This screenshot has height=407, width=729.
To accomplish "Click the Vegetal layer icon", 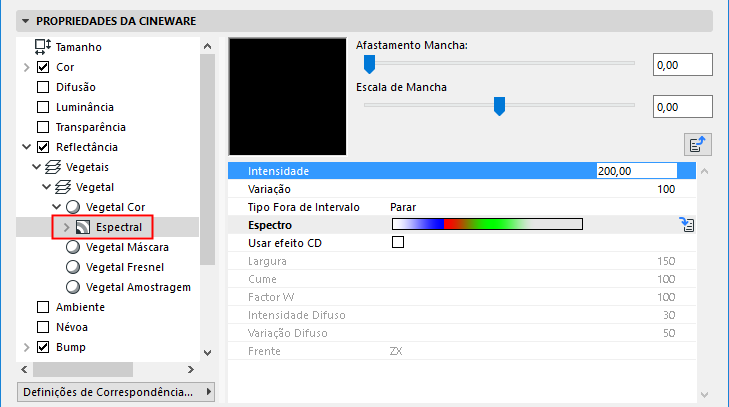I will 63,187.
